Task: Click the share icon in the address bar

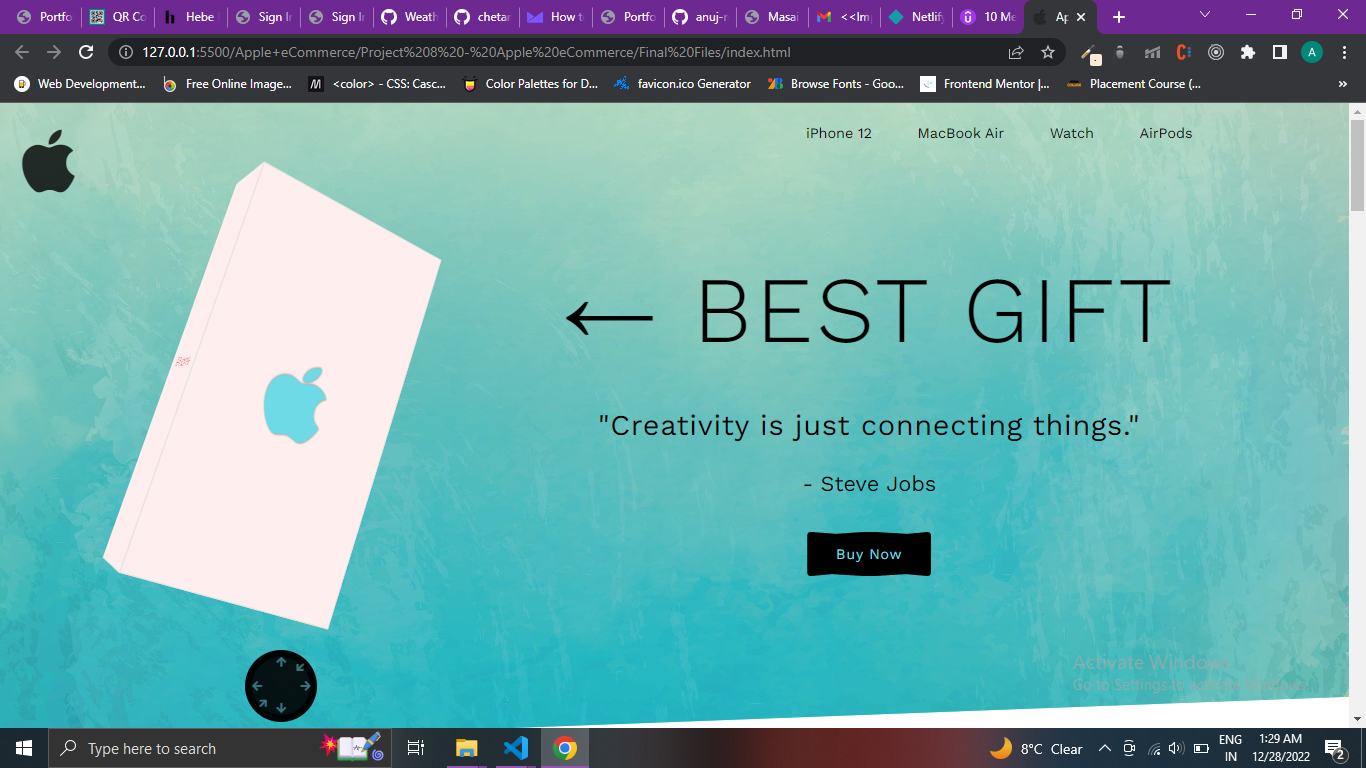Action: [x=1016, y=52]
